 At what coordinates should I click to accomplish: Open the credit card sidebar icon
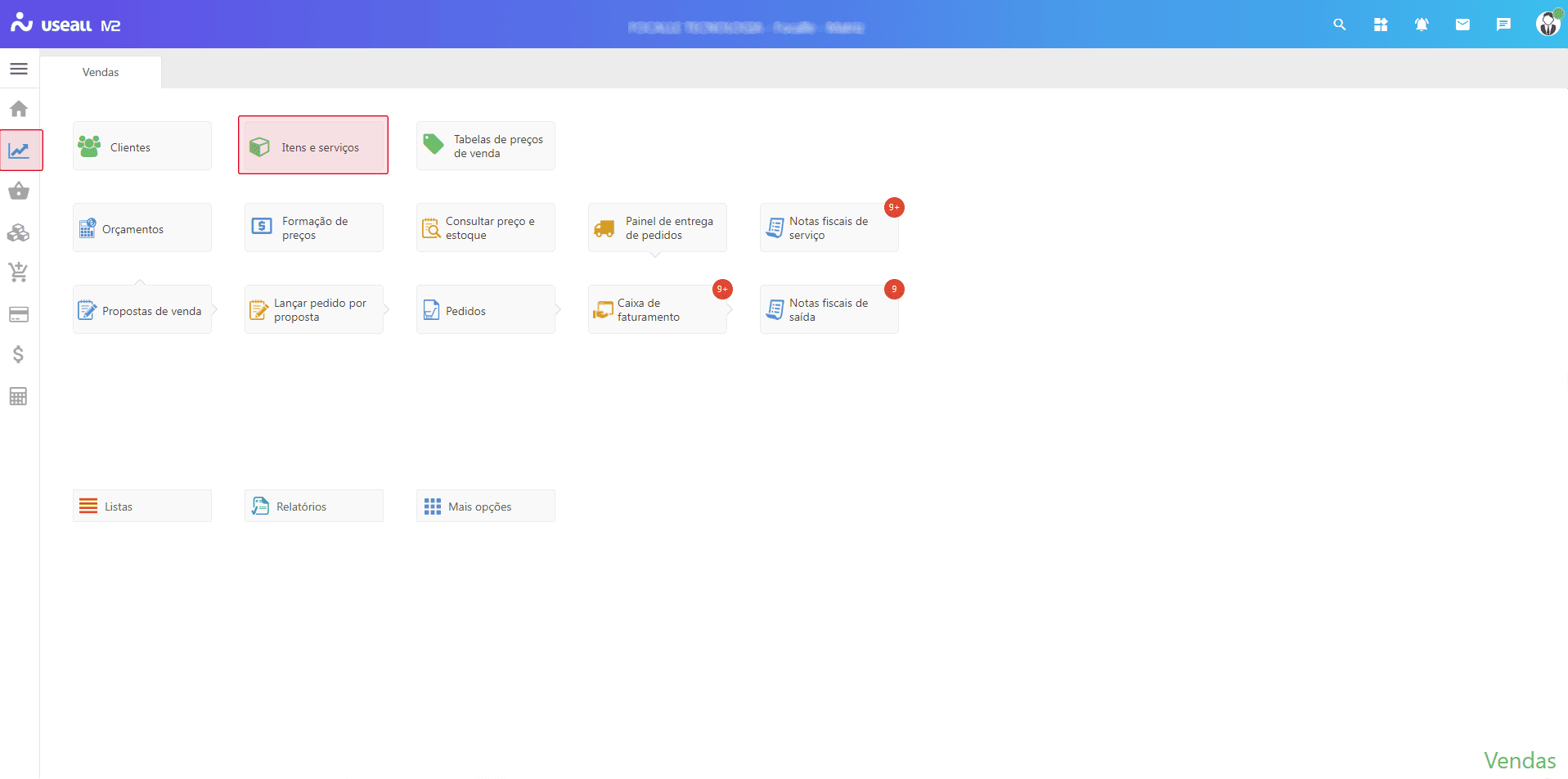pos(19,314)
